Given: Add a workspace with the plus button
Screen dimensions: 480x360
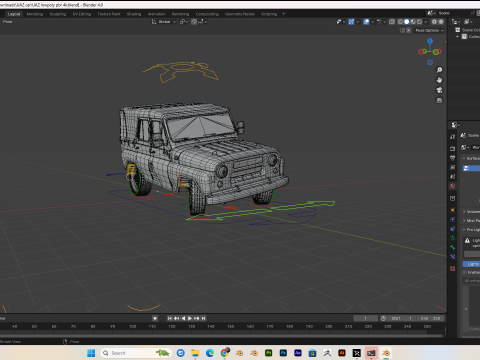Looking at the screenshot, I should tap(284, 14).
